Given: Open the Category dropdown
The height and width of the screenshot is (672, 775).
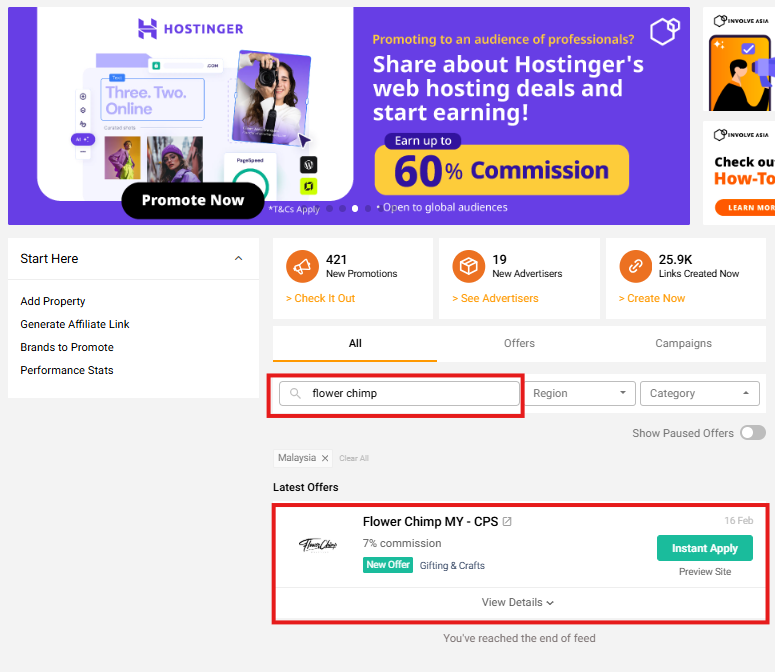Looking at the screenshot, I should pos(699,393).
